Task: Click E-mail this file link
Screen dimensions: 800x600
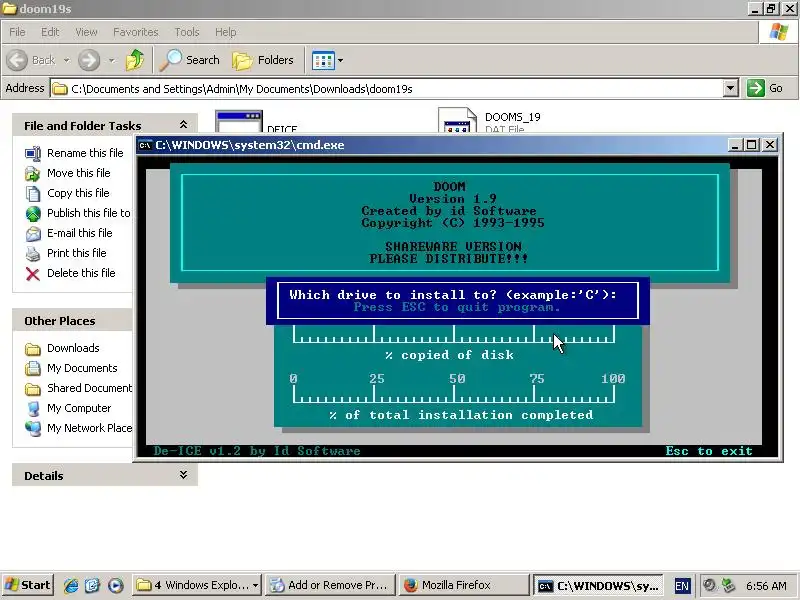Action: coord(80,233)
